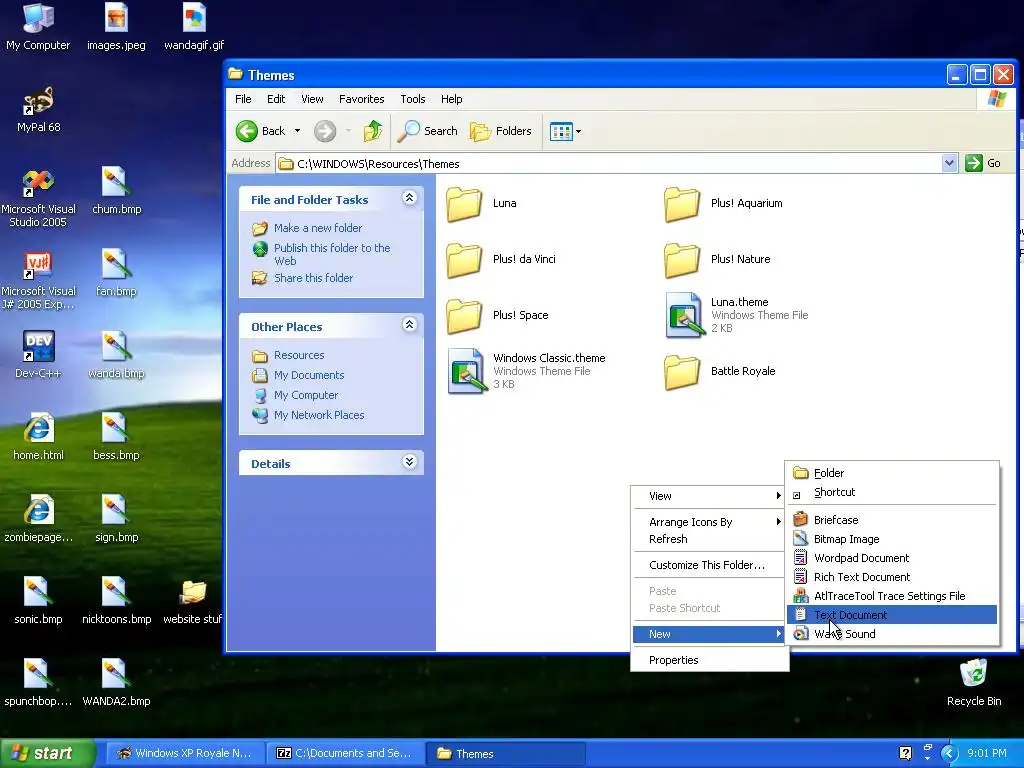Select Microsoft Visual Studio 2005 shortcut
1024x768 pixels.
[38, 199]
